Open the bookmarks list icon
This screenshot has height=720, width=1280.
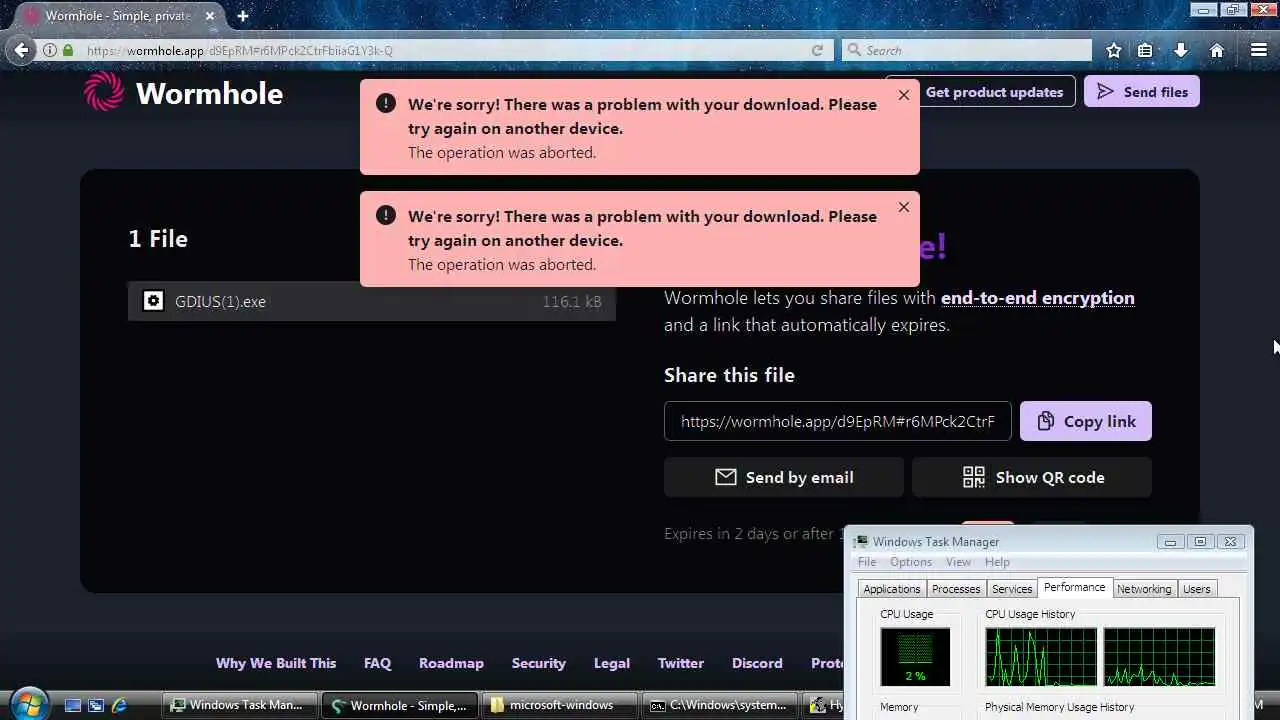coord(1145,50)
